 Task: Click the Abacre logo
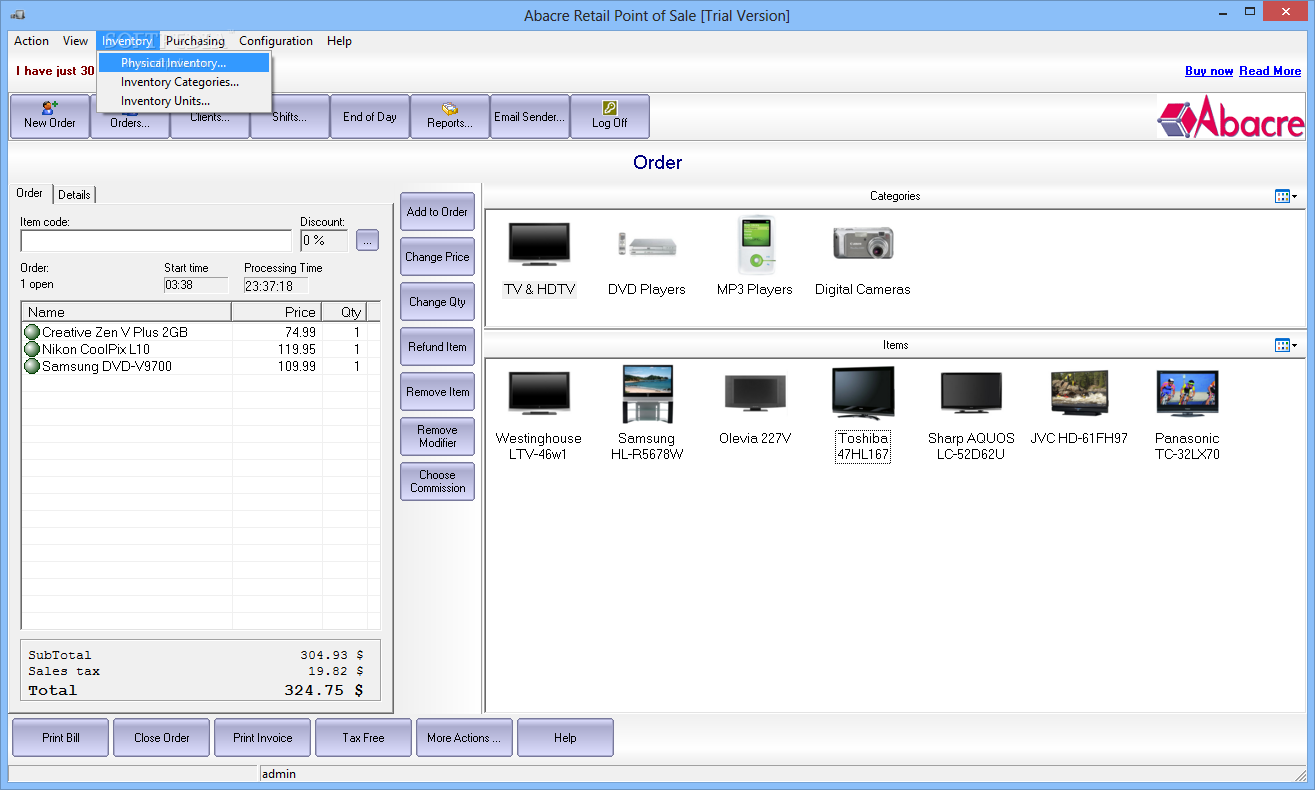coord(1231,117)
